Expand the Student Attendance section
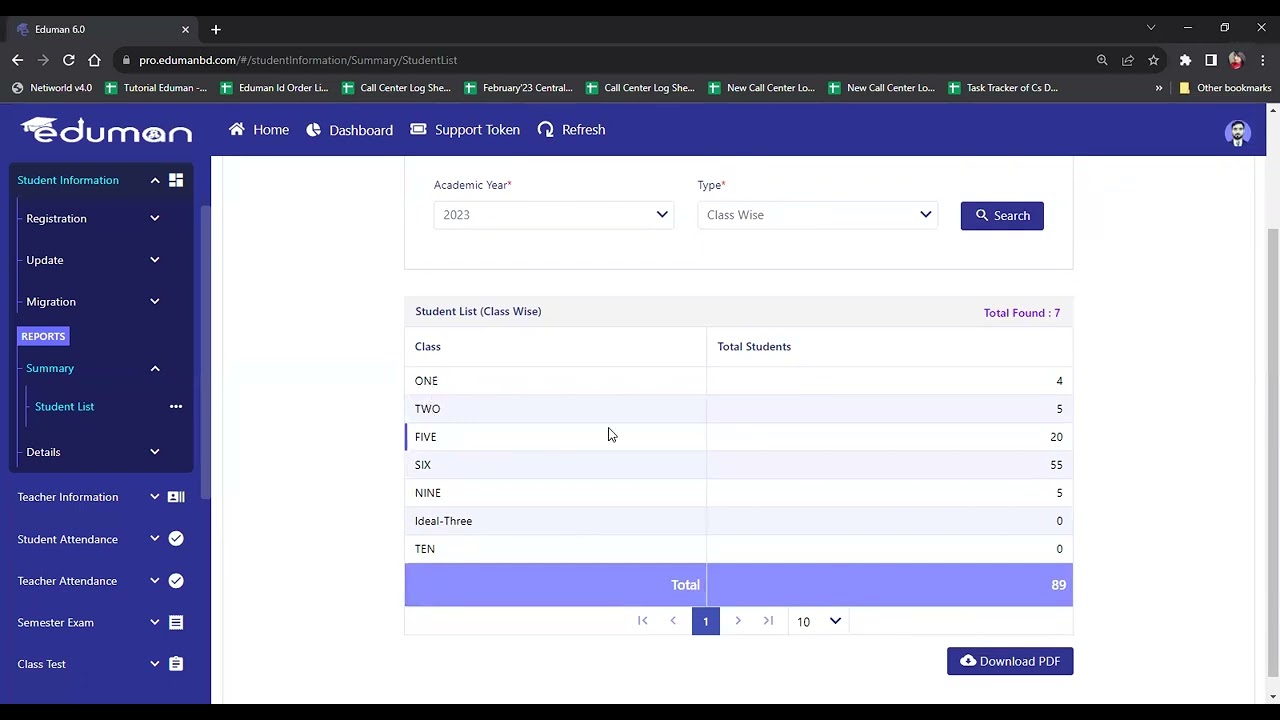 coord(155,539)
